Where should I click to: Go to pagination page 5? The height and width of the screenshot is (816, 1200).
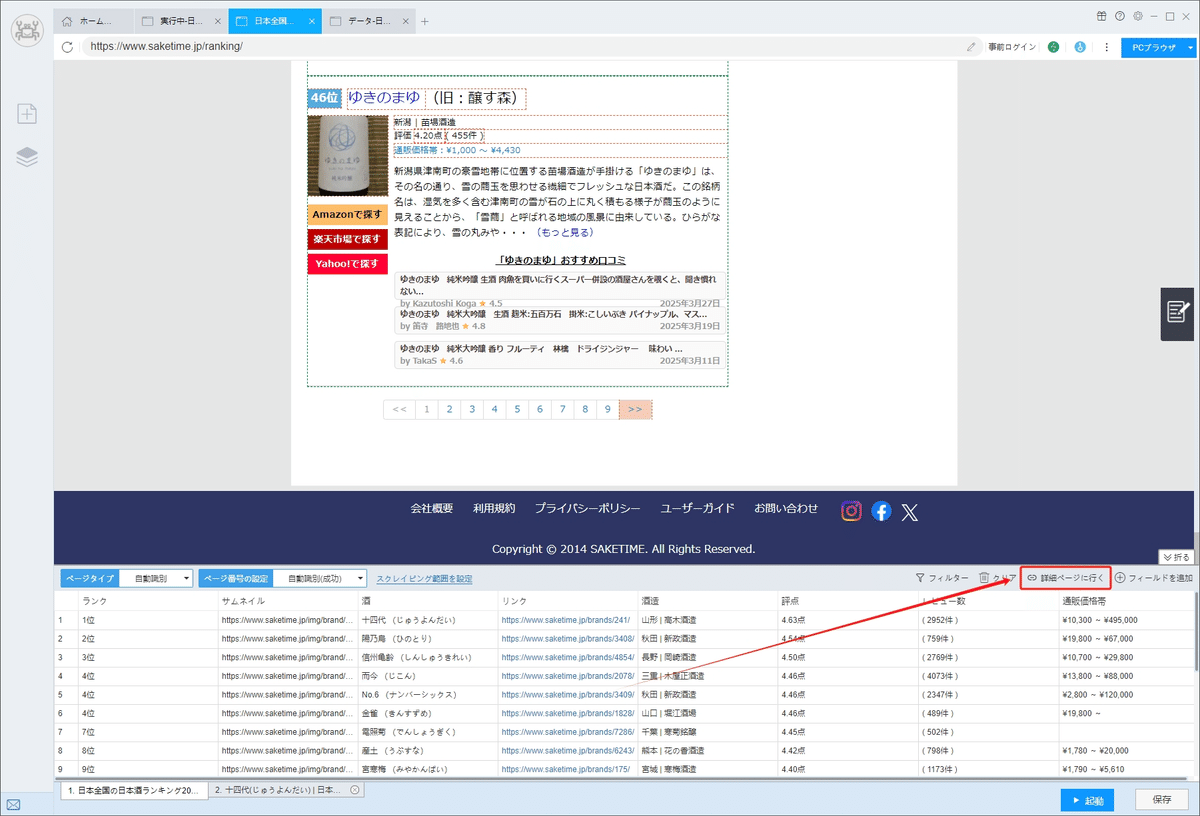click(517, 409)
